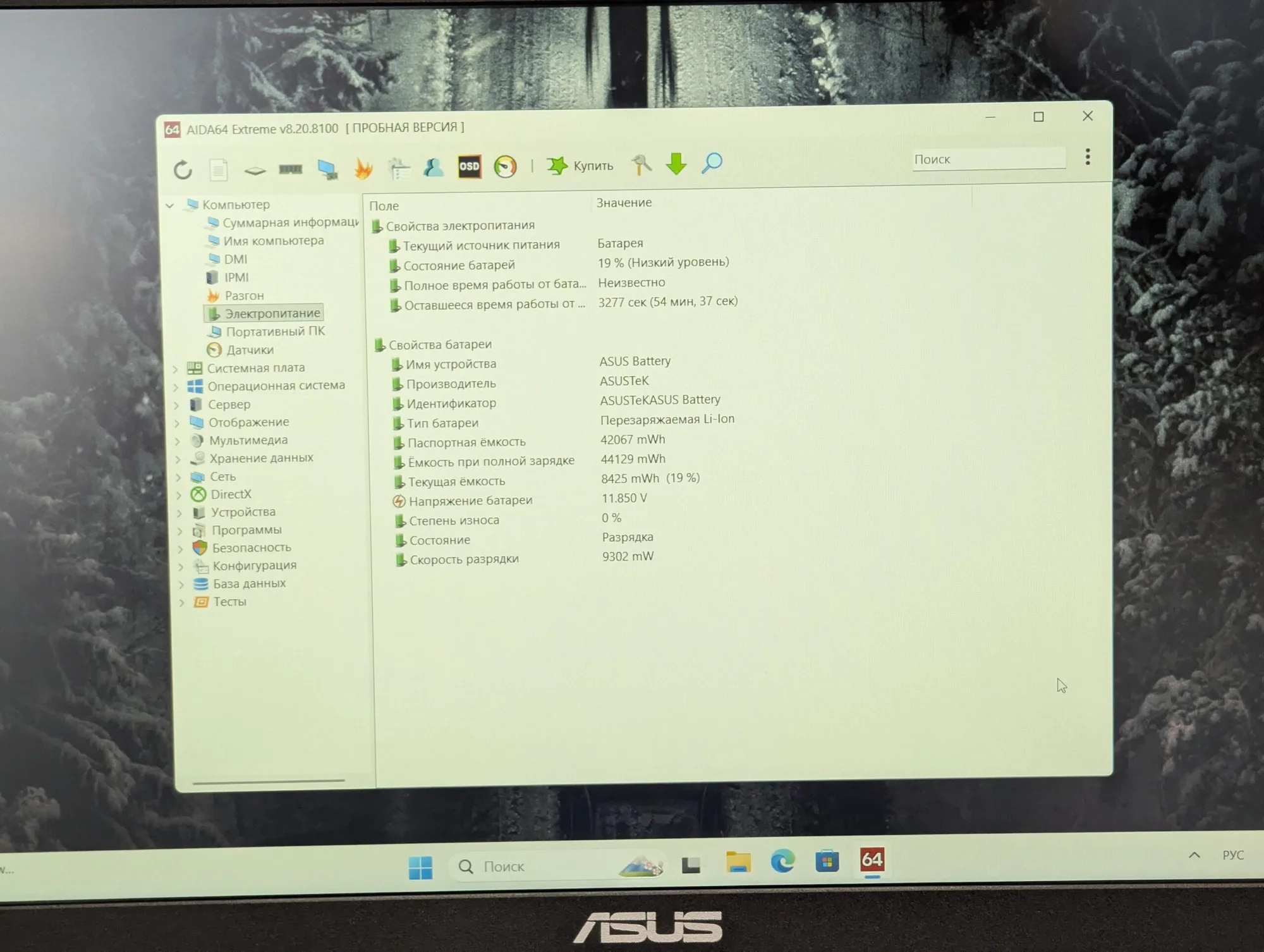Screen dimensions: 1264x952
Task: Open the Report page icon
Action: (x=219, y=169)
